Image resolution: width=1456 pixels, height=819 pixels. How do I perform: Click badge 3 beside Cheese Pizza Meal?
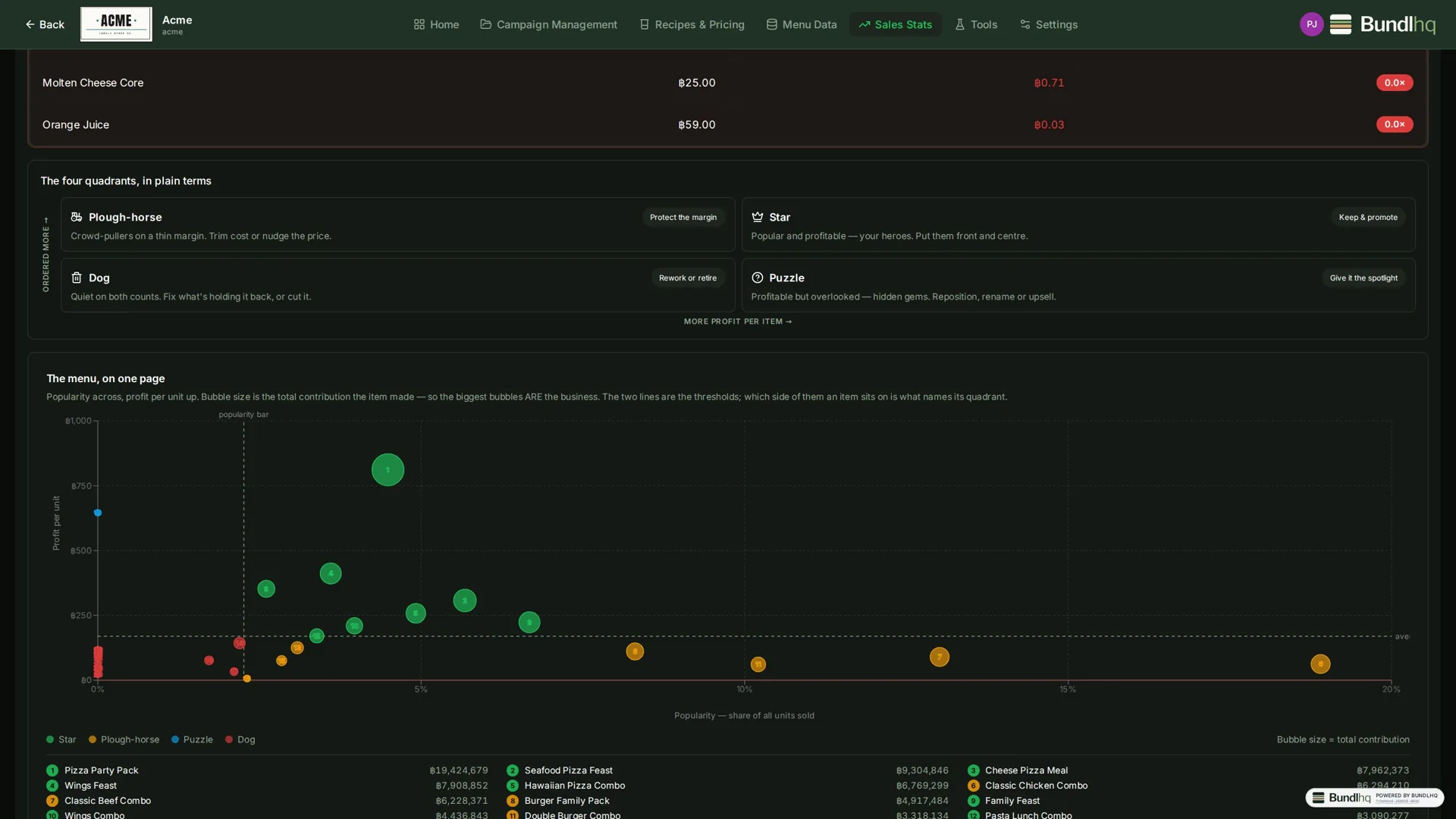pos(974,770)
